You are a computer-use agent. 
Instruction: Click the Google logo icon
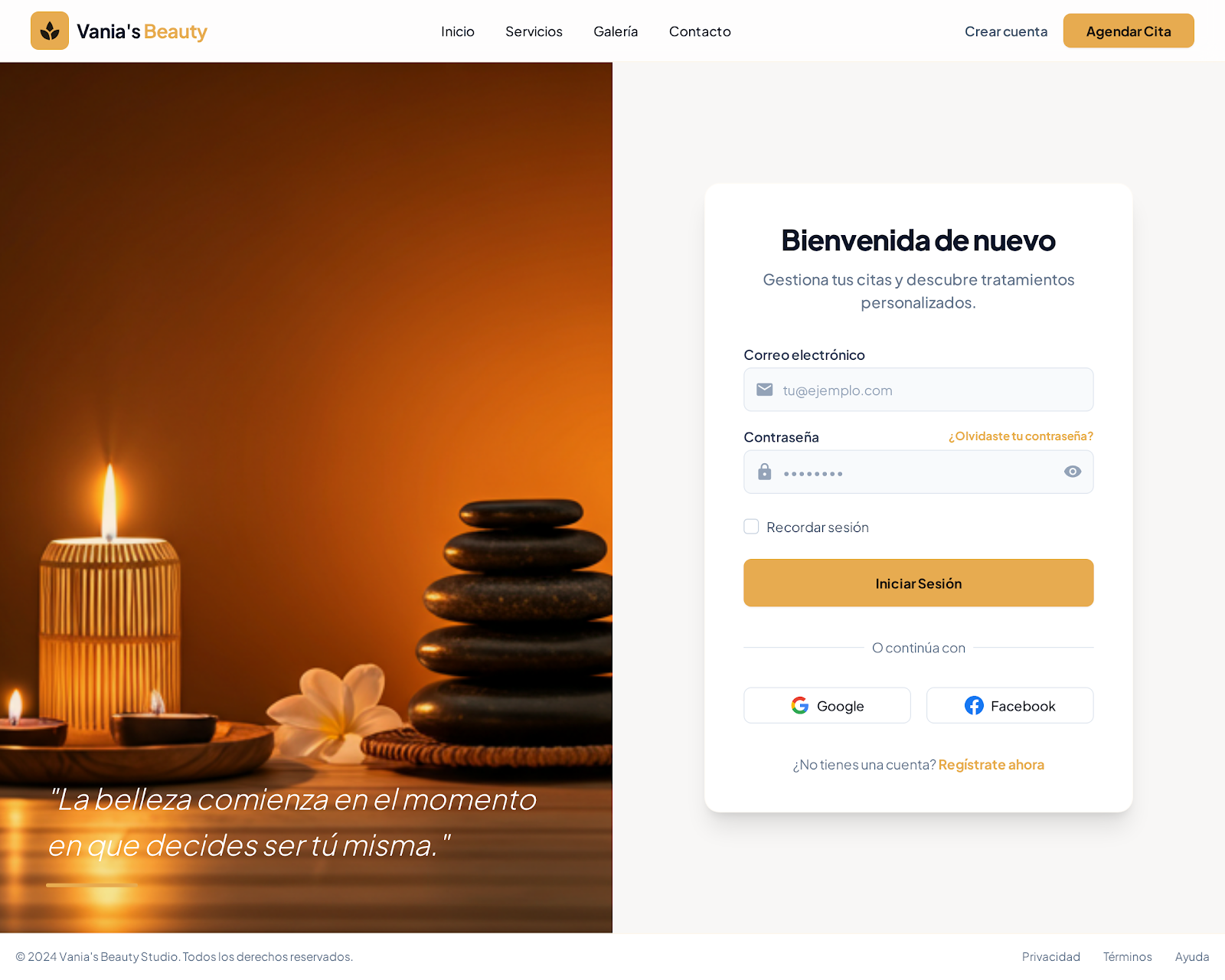click(x=800, y=705)
